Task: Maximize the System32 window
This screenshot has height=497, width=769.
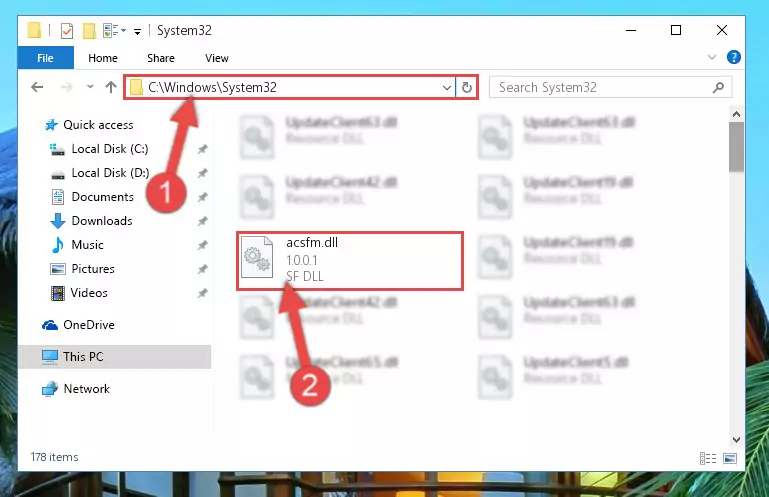Action: tap(676, 30)
